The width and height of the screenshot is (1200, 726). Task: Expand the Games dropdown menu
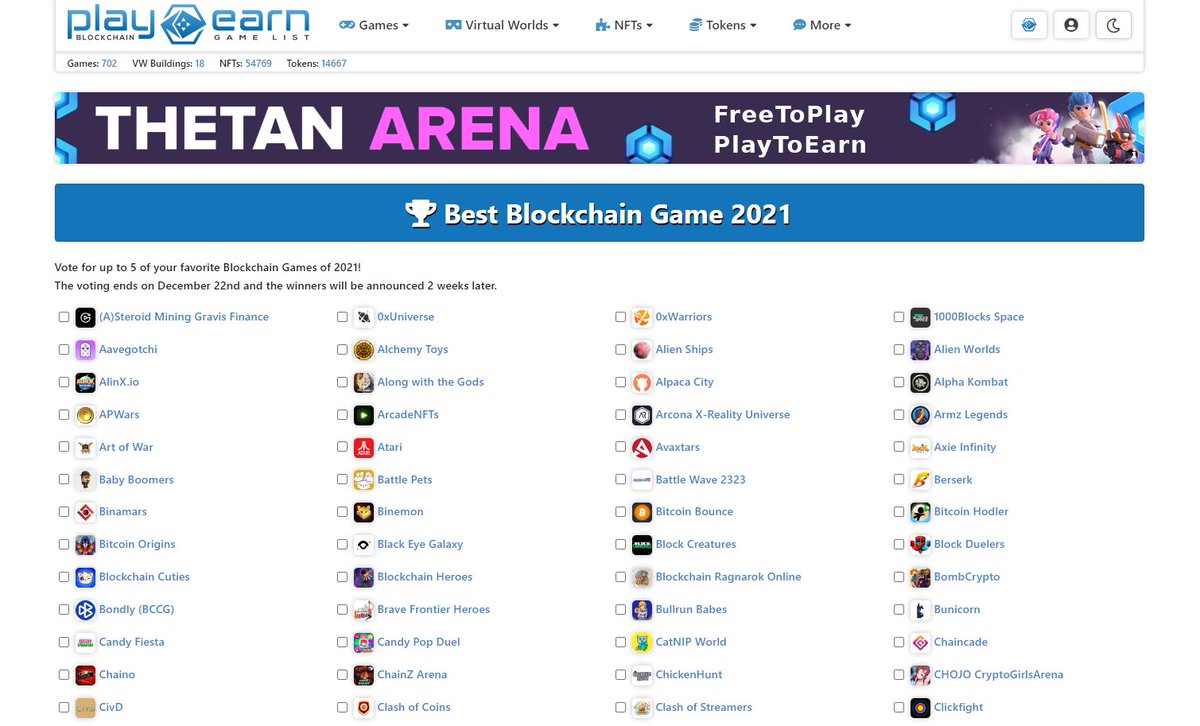tap(374, 25)
